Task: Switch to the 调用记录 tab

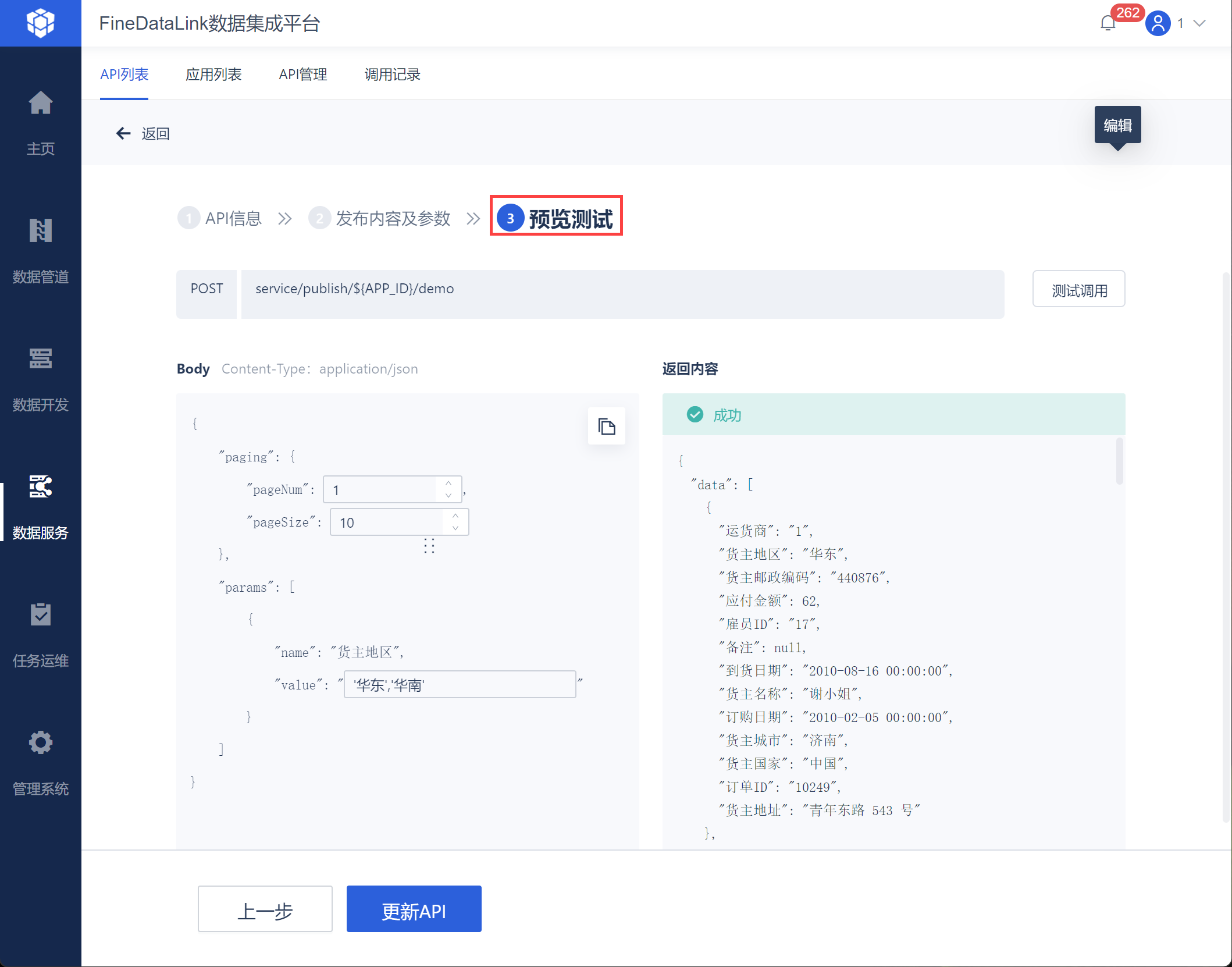Action: (392, 74)
